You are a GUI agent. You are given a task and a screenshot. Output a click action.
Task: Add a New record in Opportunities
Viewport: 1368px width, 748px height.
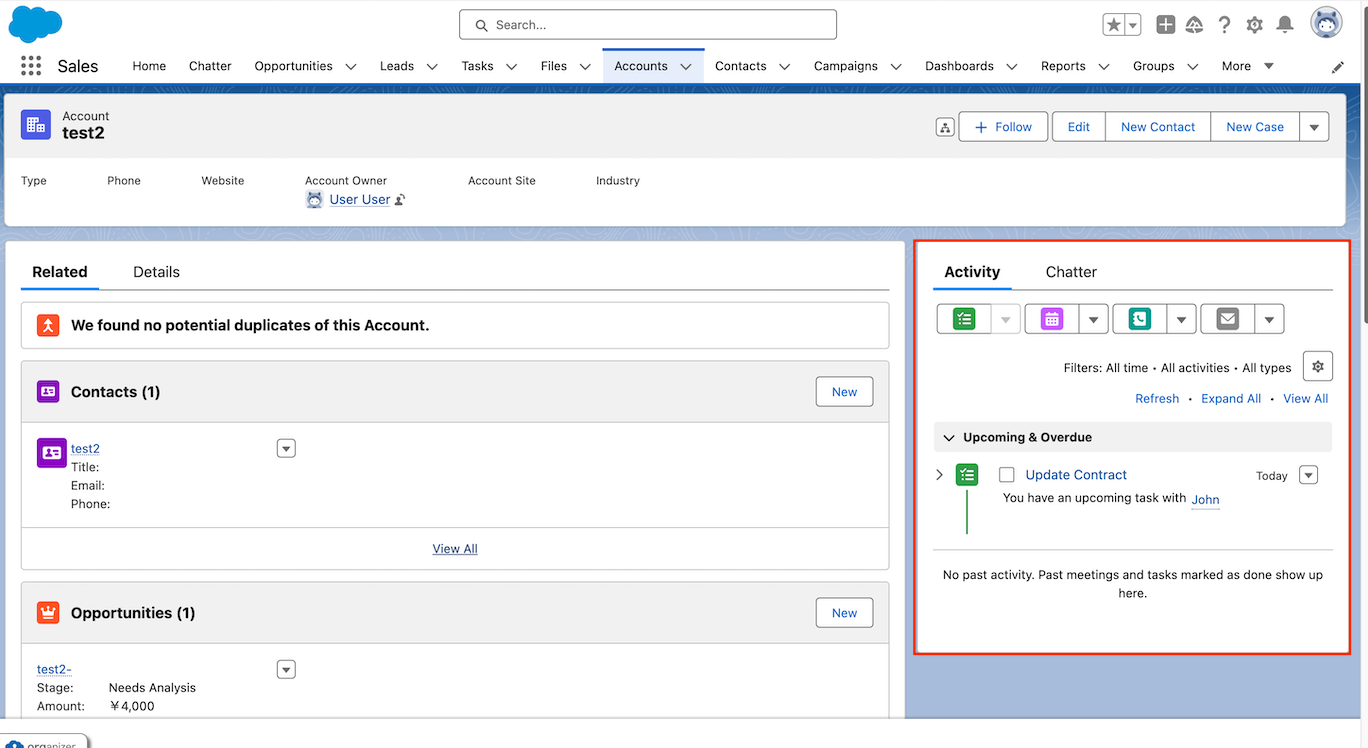click(x=844, y=613)
